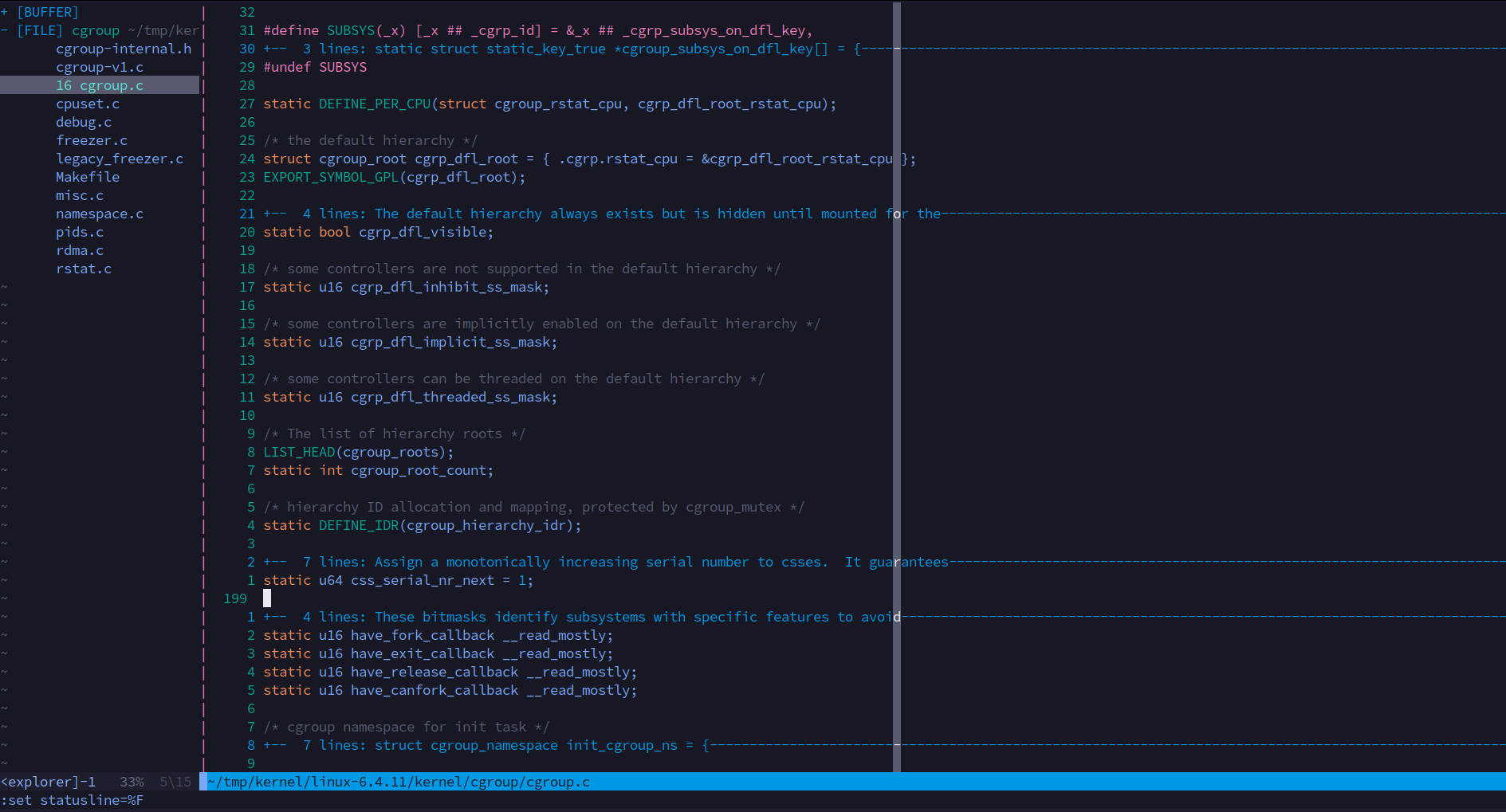Open rstat.c in the sidebar
Viewport: 1506px width, 812px height.
tap(84, 268)
